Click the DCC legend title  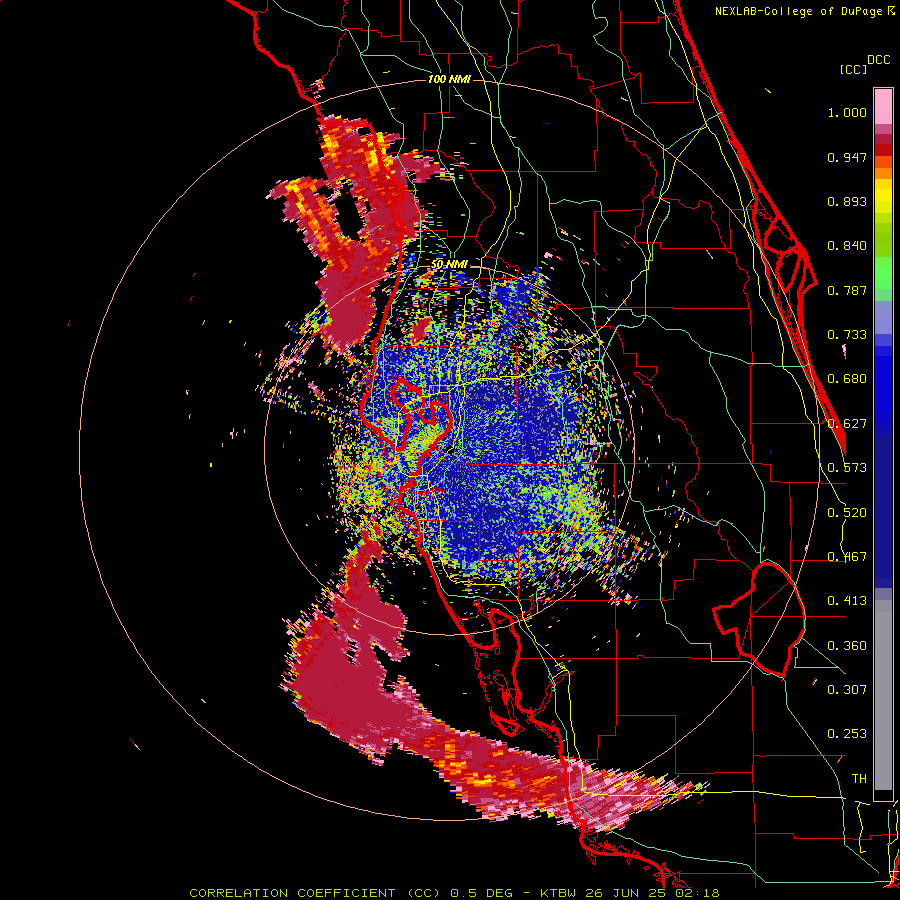click(x=879, y=60)
